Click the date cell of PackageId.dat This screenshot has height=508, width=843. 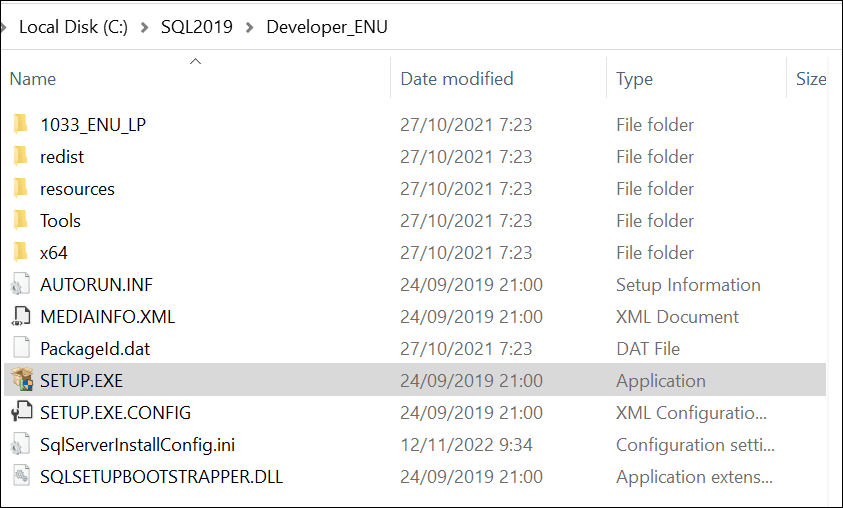click(x=466, y=349)
